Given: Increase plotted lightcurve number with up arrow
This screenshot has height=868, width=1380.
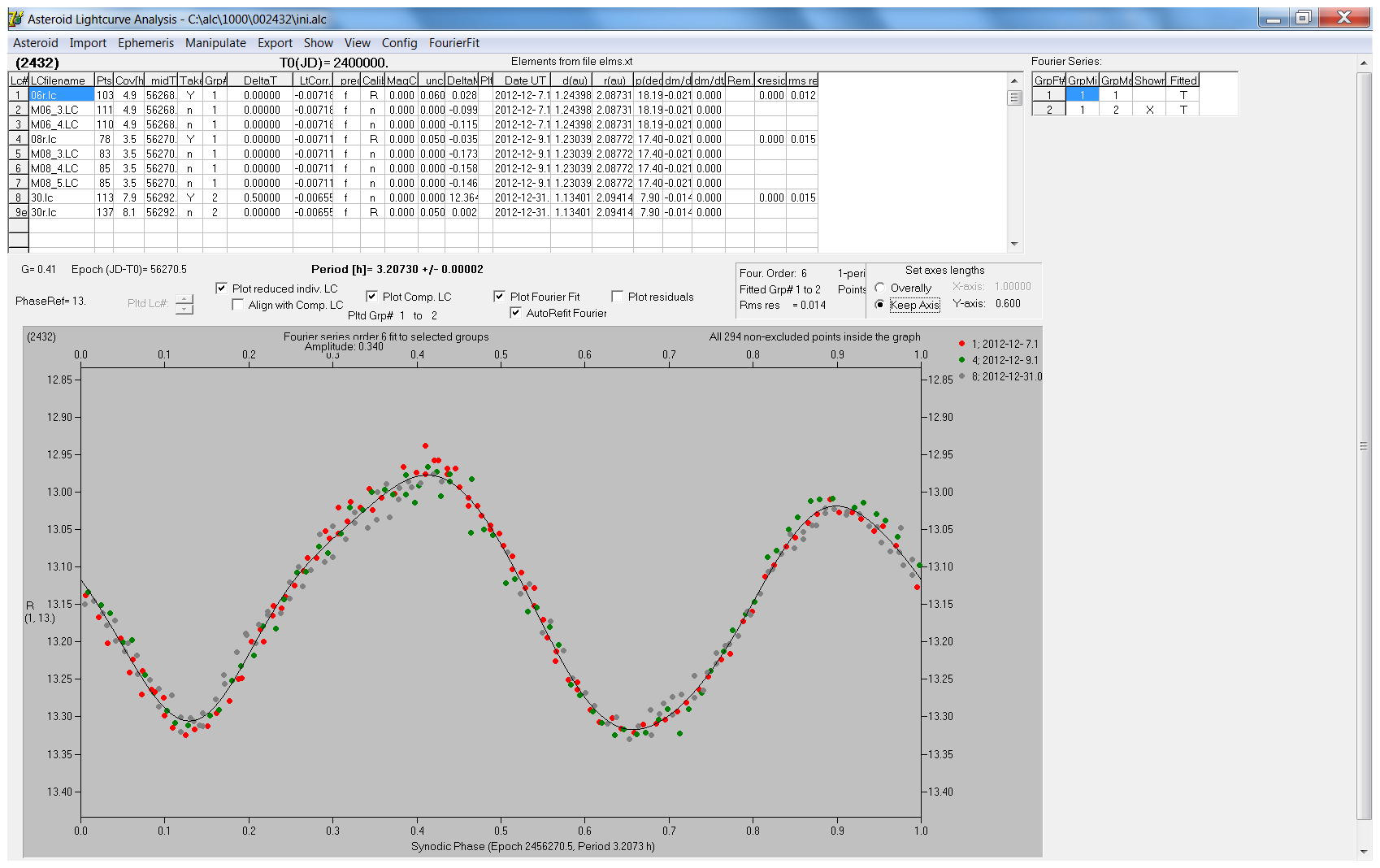Looking at the screenshot, I should pyautogui.click(x=184, y=298).
